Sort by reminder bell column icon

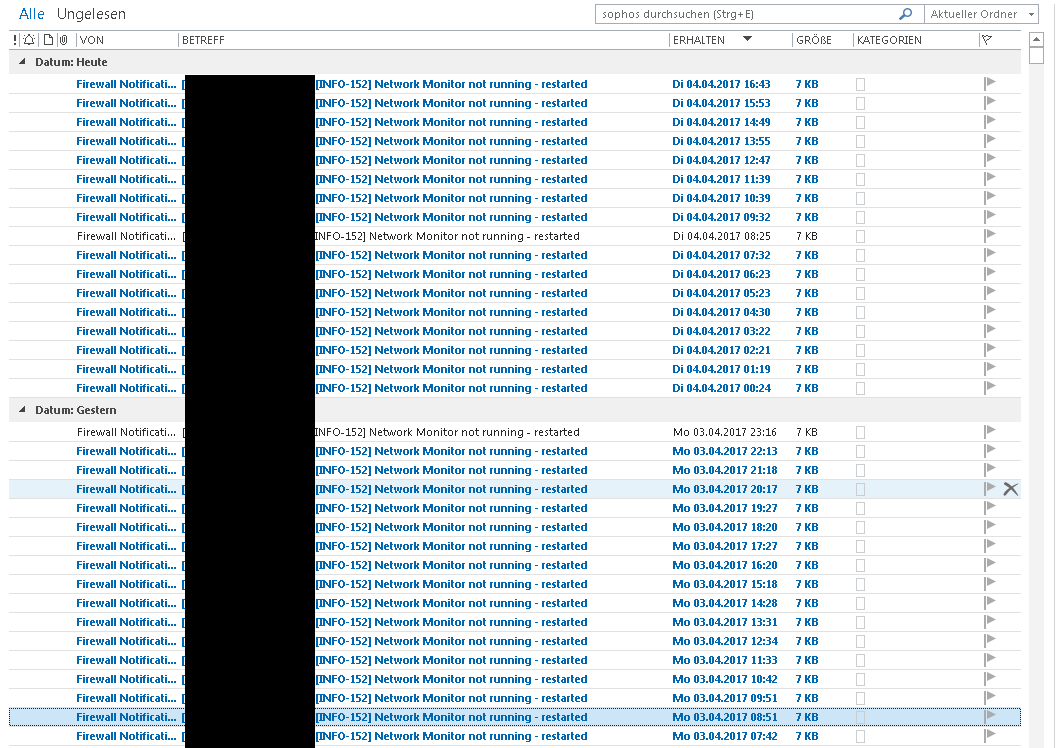coord(29,40)
